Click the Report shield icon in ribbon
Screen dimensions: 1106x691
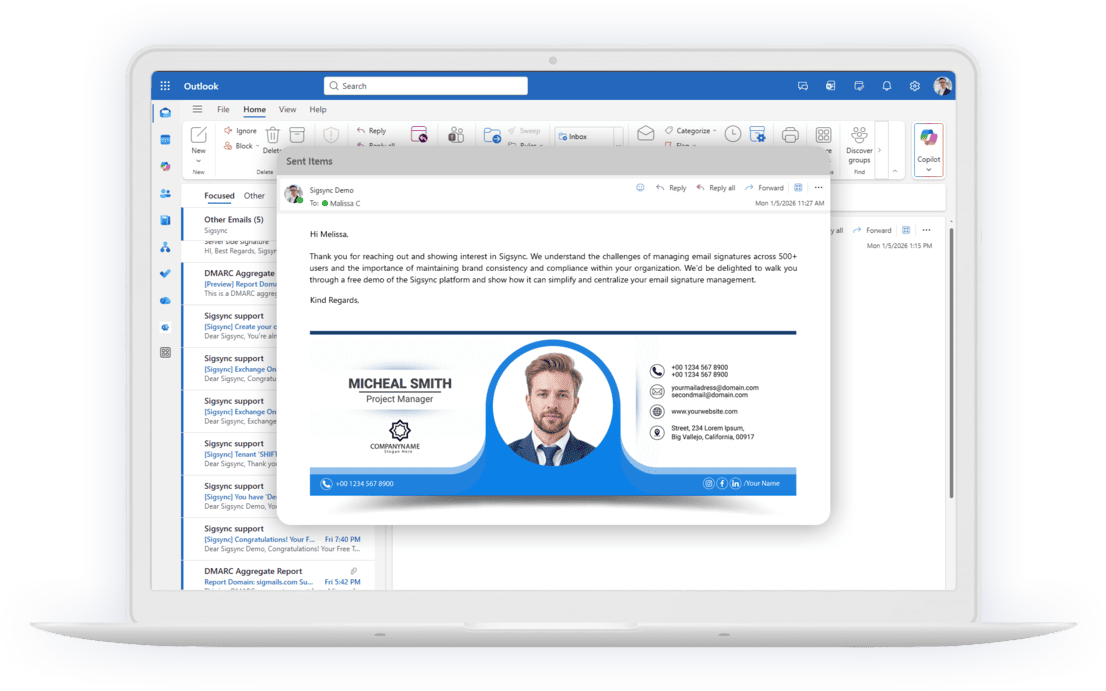pyautogui.click(x=331, y=135)
